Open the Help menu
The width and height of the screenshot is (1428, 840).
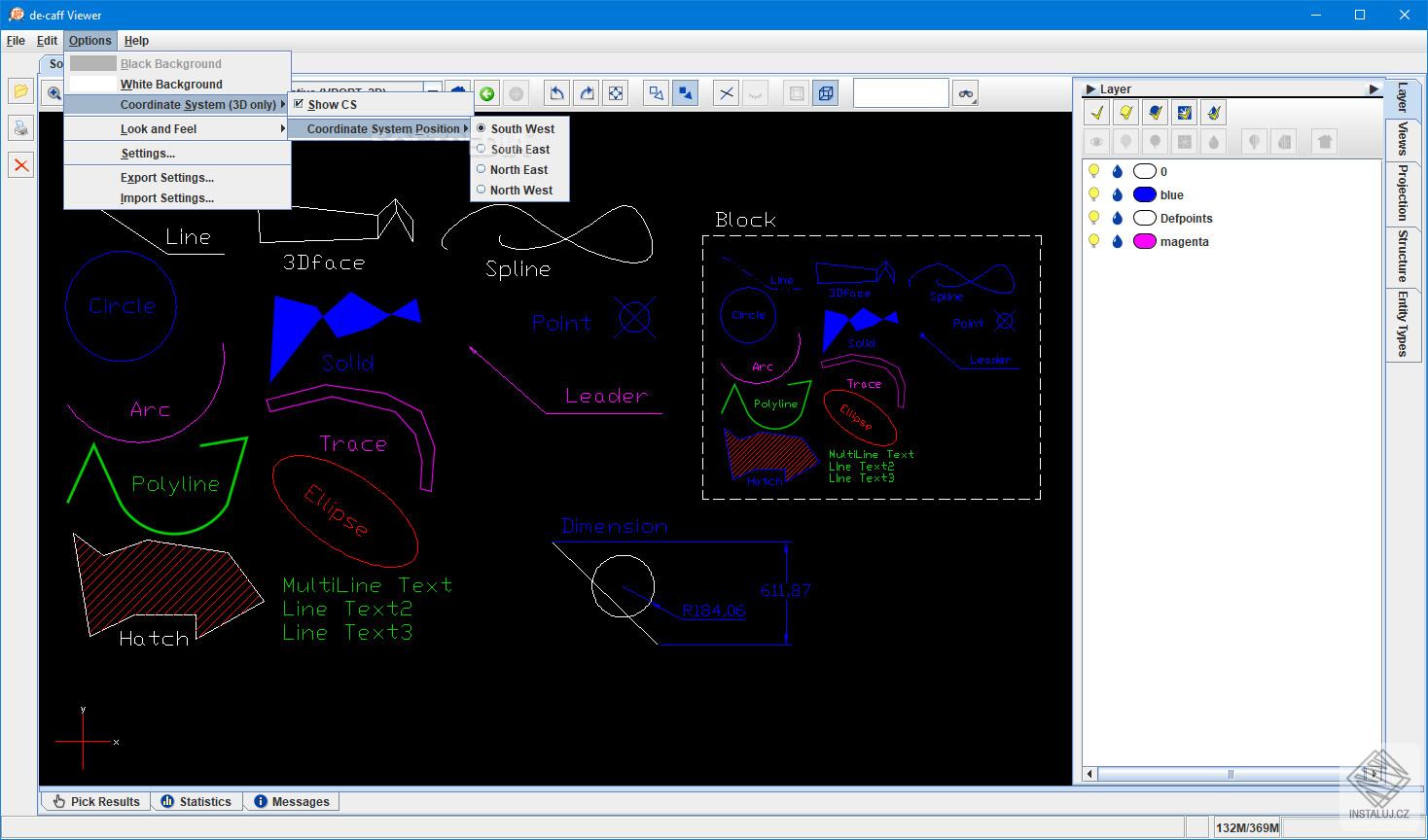(x=136, y=41)
